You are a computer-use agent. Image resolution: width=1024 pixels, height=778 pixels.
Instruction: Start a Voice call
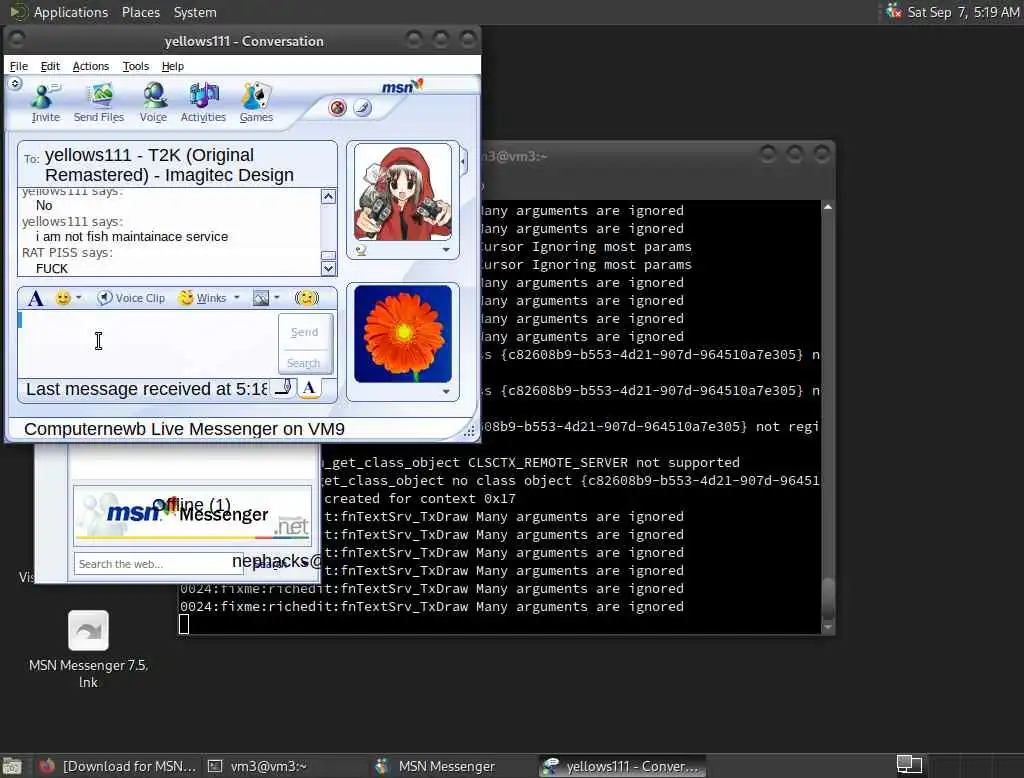click(x=153, y=103)
